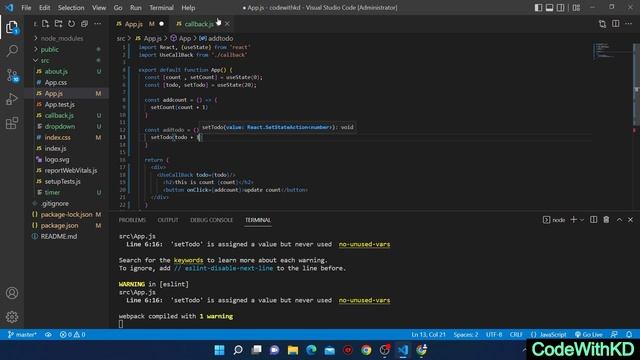Open the first no-unused-vars link in terminal
Image resolution: width=640 pixels, height=360 pixels.
tap(364, 244)
